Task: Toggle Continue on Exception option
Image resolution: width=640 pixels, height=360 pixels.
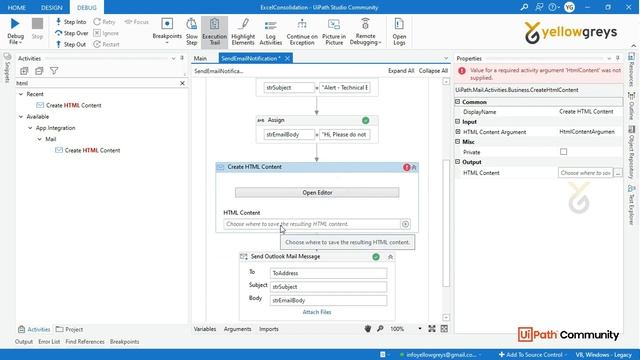Action: click(x=302, y=31)
